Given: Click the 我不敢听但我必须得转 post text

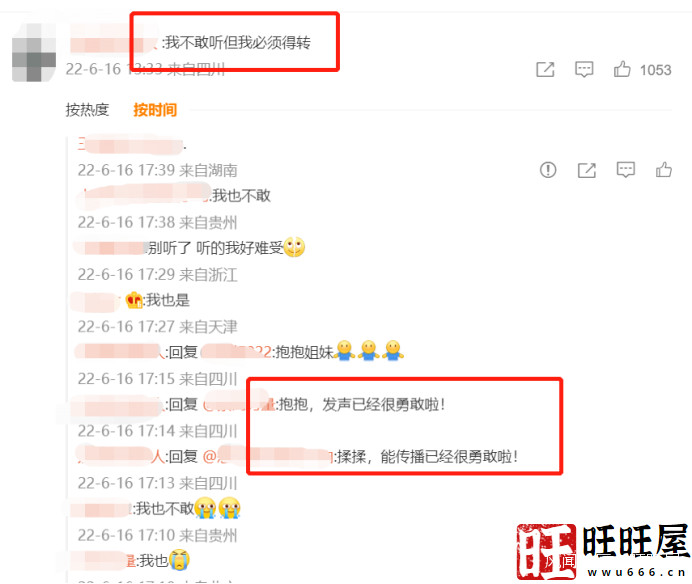Looking at the screenshot, I should tap(238, 43).
